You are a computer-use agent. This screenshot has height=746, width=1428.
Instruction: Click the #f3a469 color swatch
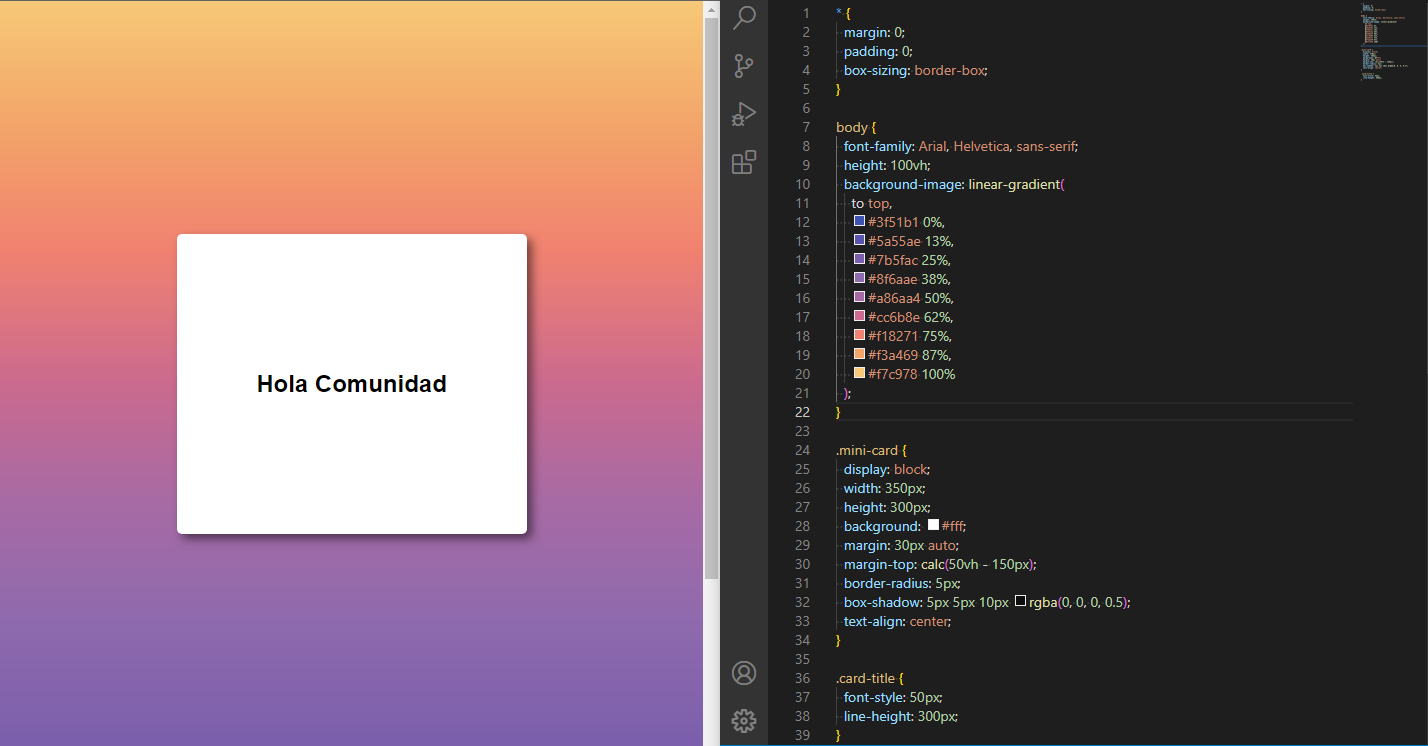coord(860,354)
